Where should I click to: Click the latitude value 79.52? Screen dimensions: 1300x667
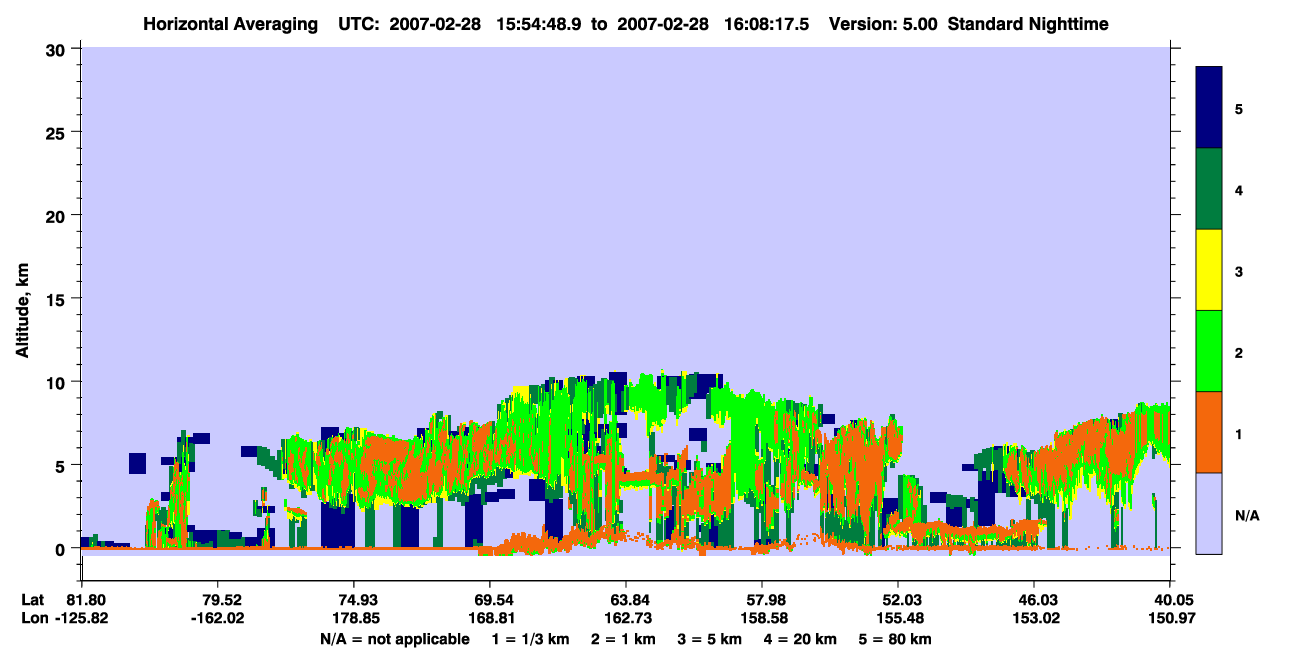click(217, 599)
